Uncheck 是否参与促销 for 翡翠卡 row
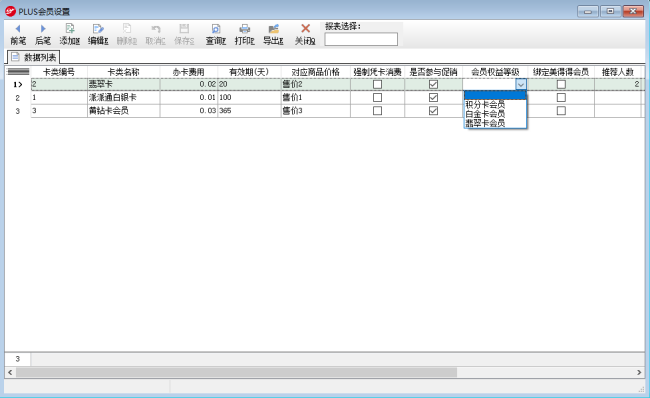The image size is (650, 398). [433, 84]
